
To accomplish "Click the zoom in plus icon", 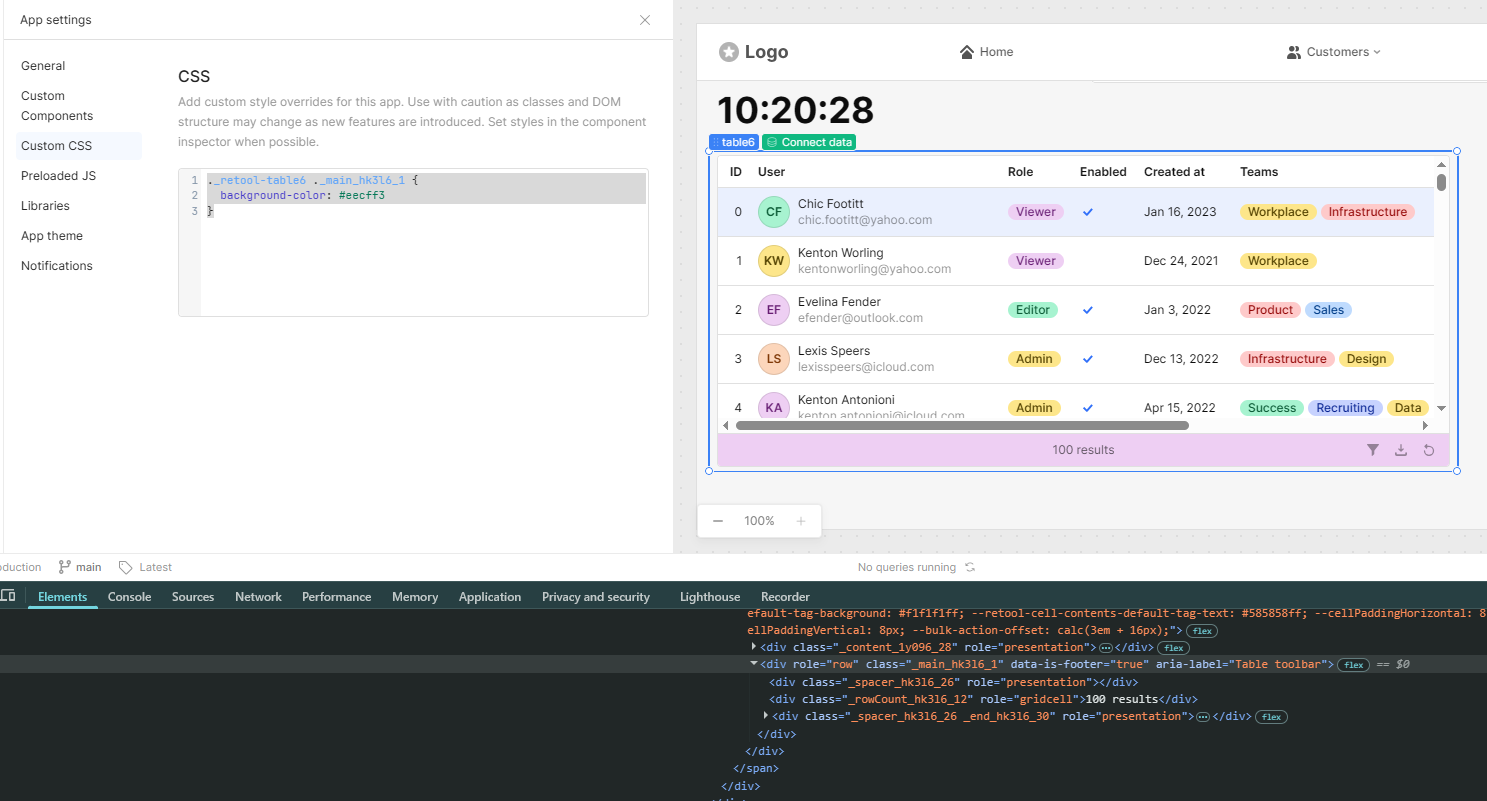I will [x=801, y=521].
